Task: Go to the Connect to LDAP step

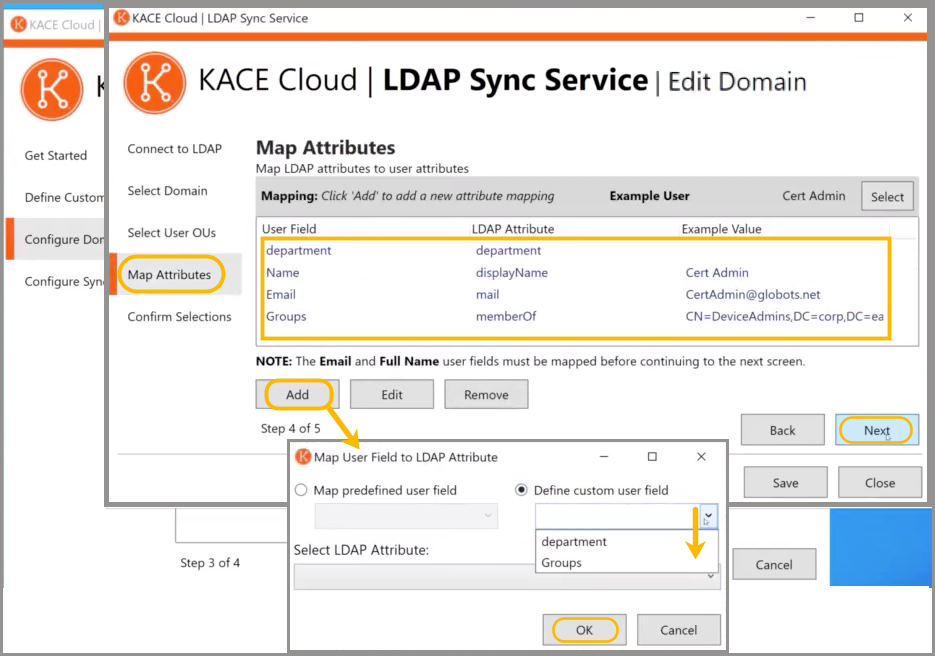Action: pyautogui.click(x=174, y=149)
